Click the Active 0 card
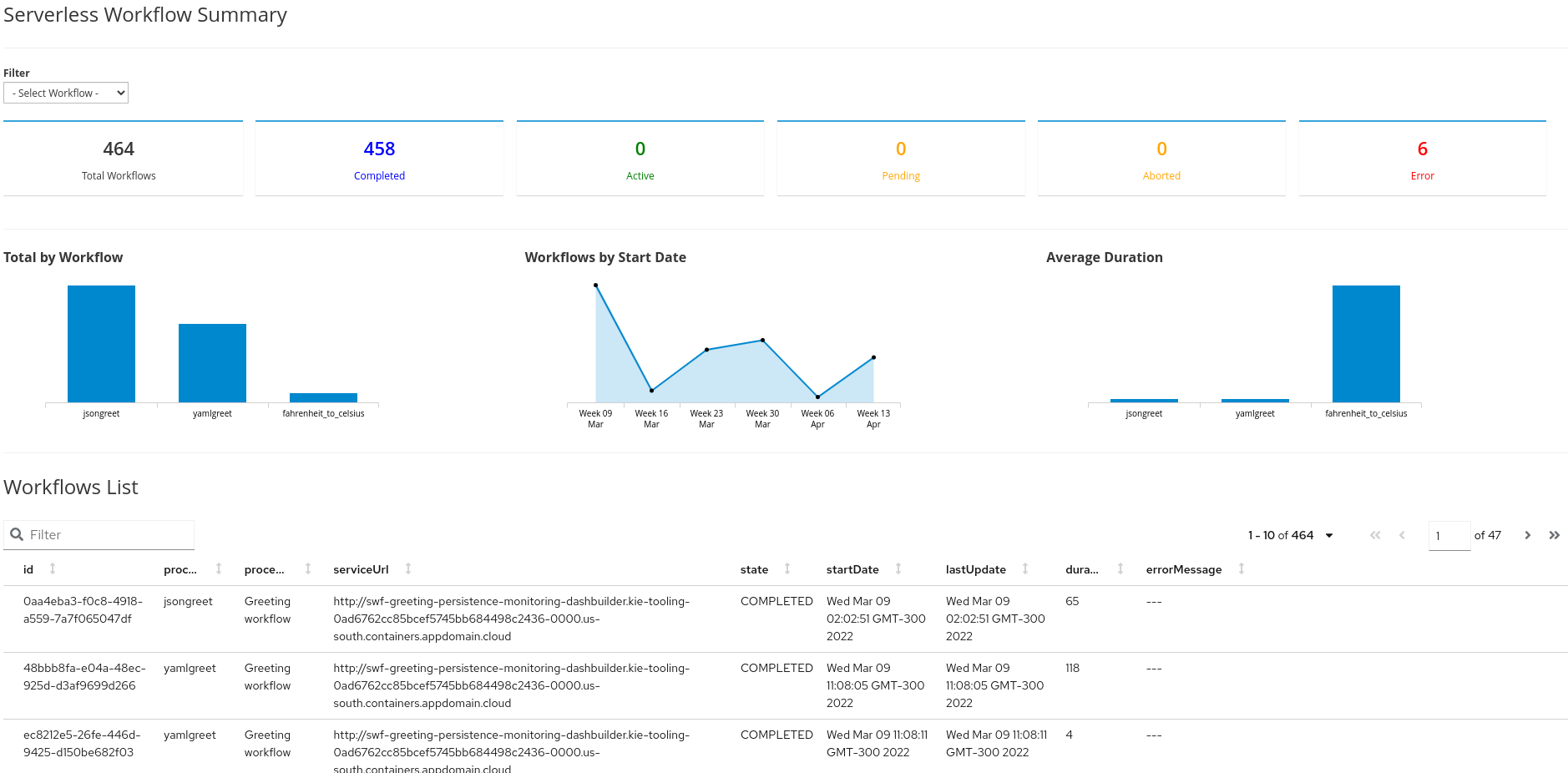 (x=640, y=159)
